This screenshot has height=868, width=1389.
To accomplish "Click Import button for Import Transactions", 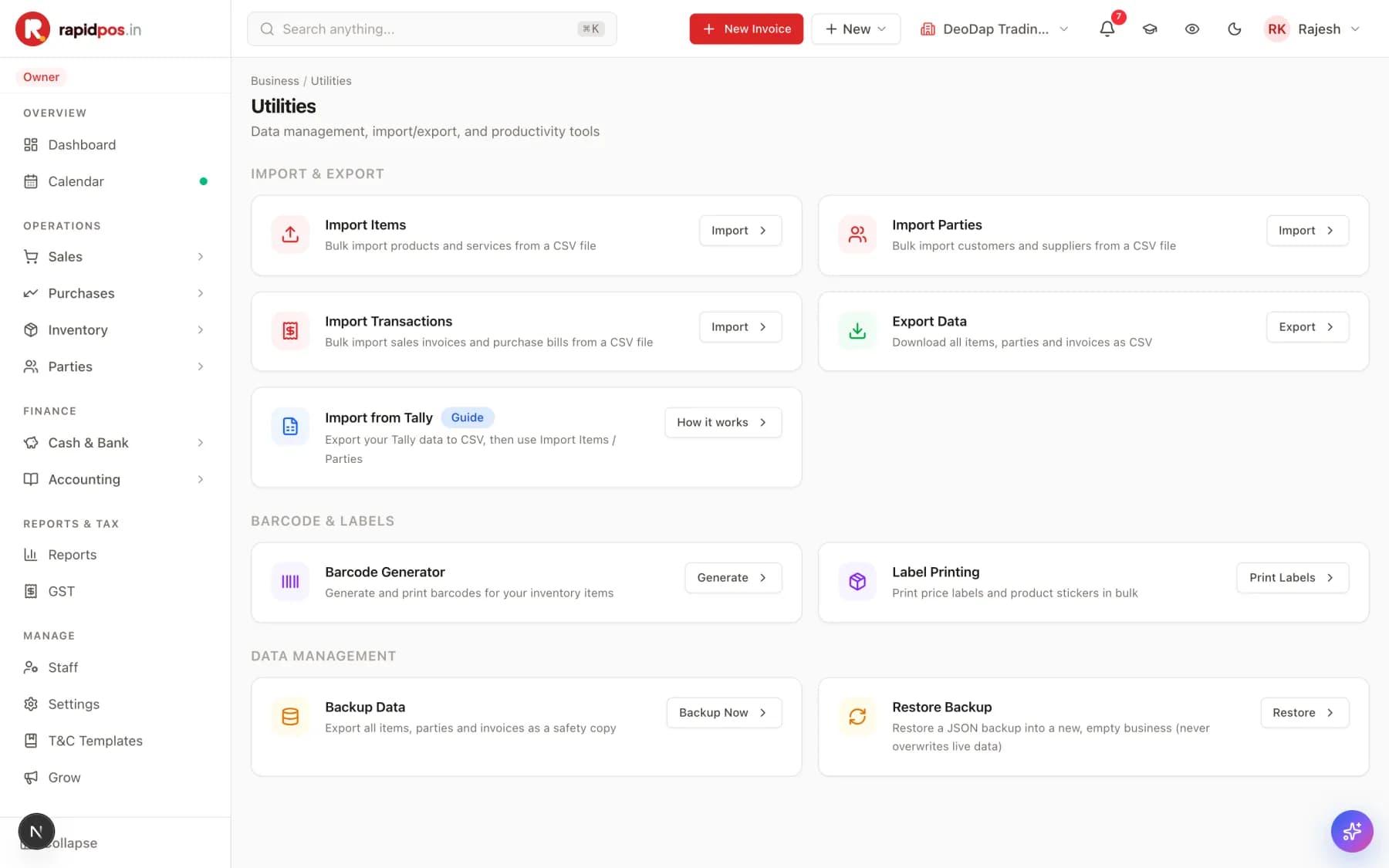I will 740,327.
